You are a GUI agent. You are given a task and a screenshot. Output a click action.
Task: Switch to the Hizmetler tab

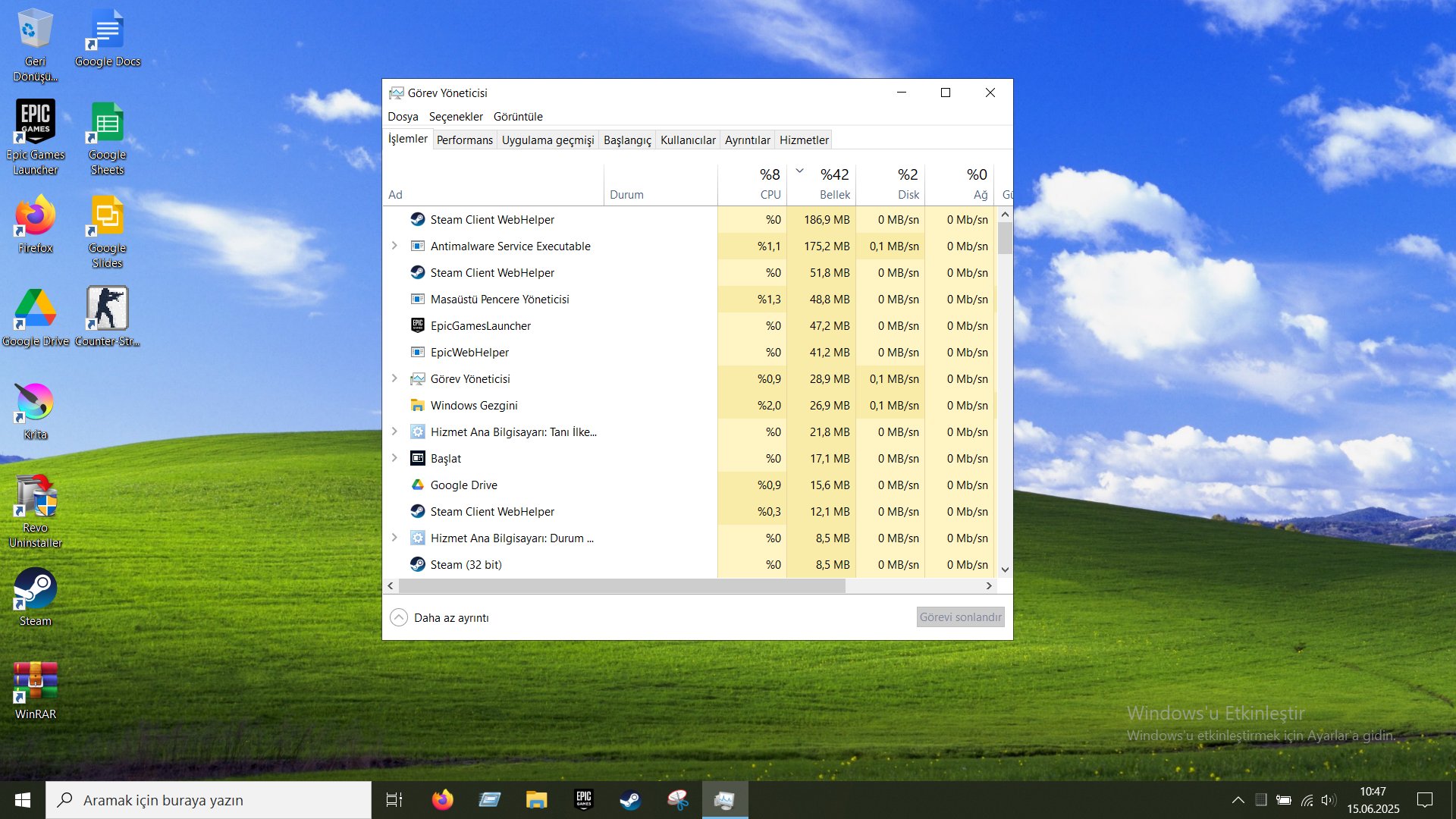pyautogui.click(x=804, y=140)
